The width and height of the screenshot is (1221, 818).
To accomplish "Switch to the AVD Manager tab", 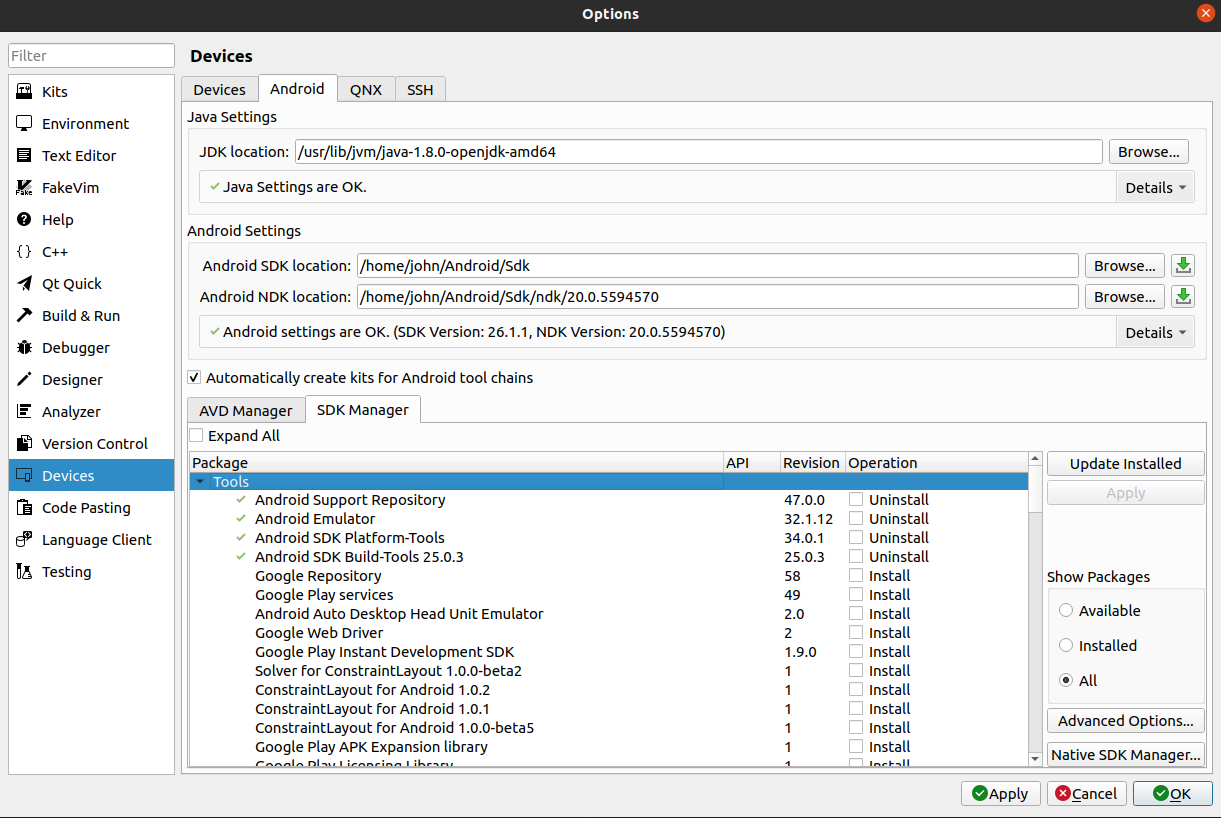I will 245,411.
